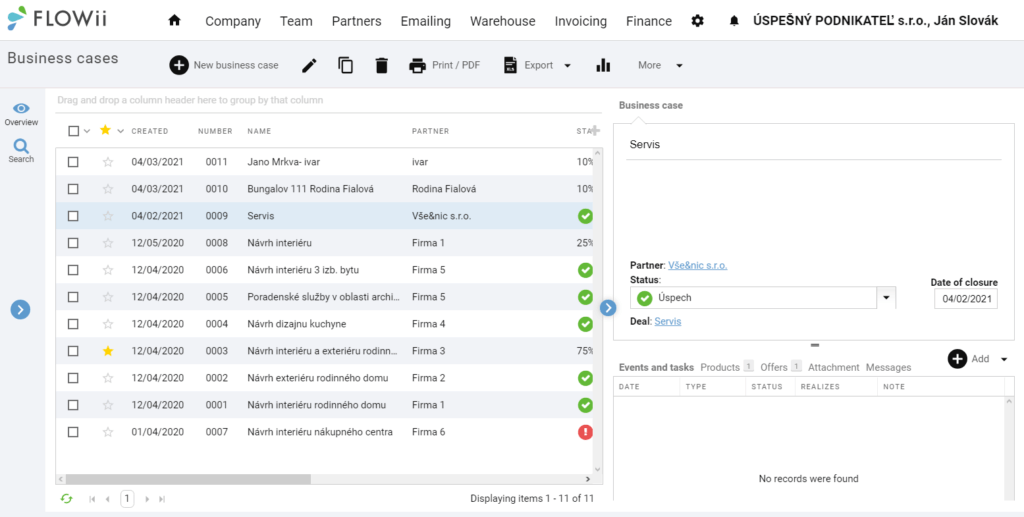This screenshot has height=517, width=1024.
Task: Click the horizontal scrollbar of the table
Action: tap(188, 479)
